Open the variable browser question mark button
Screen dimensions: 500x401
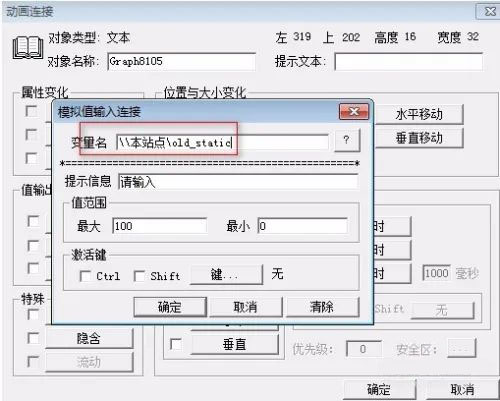(x=347, y=140)
